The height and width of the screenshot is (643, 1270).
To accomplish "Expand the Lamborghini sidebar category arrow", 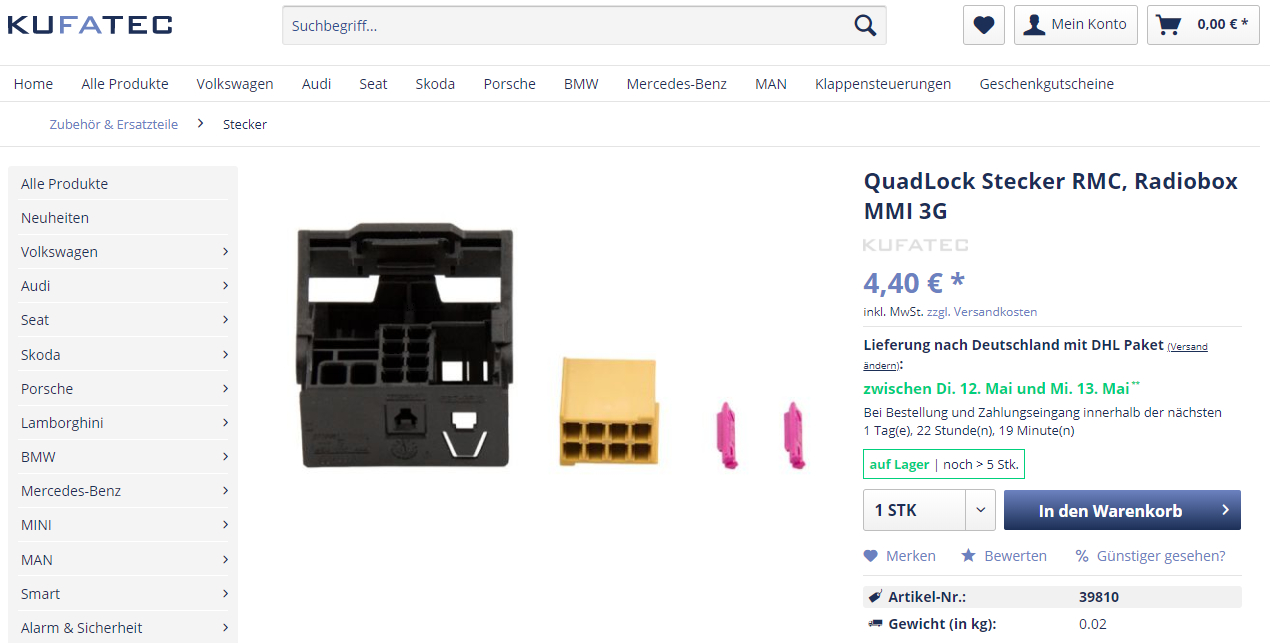I will (x=225, y=423).
